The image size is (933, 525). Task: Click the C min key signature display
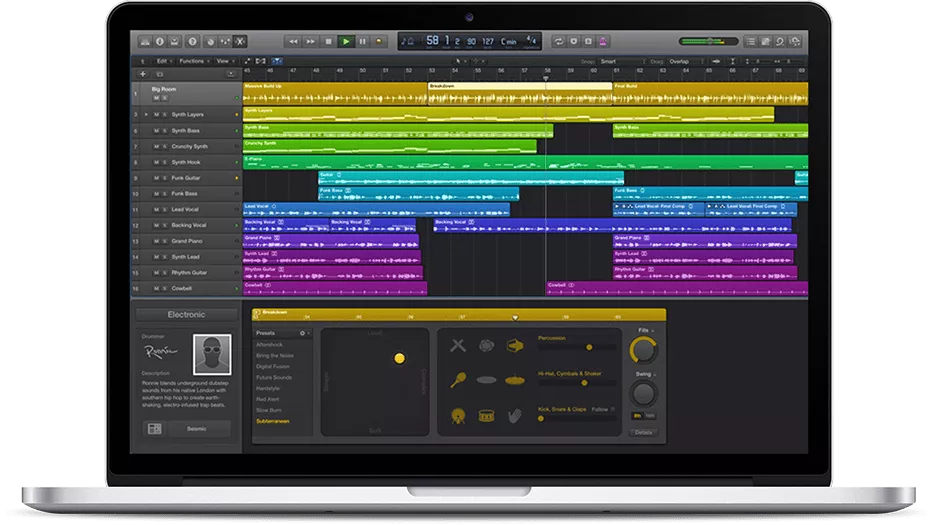point(509,42)
